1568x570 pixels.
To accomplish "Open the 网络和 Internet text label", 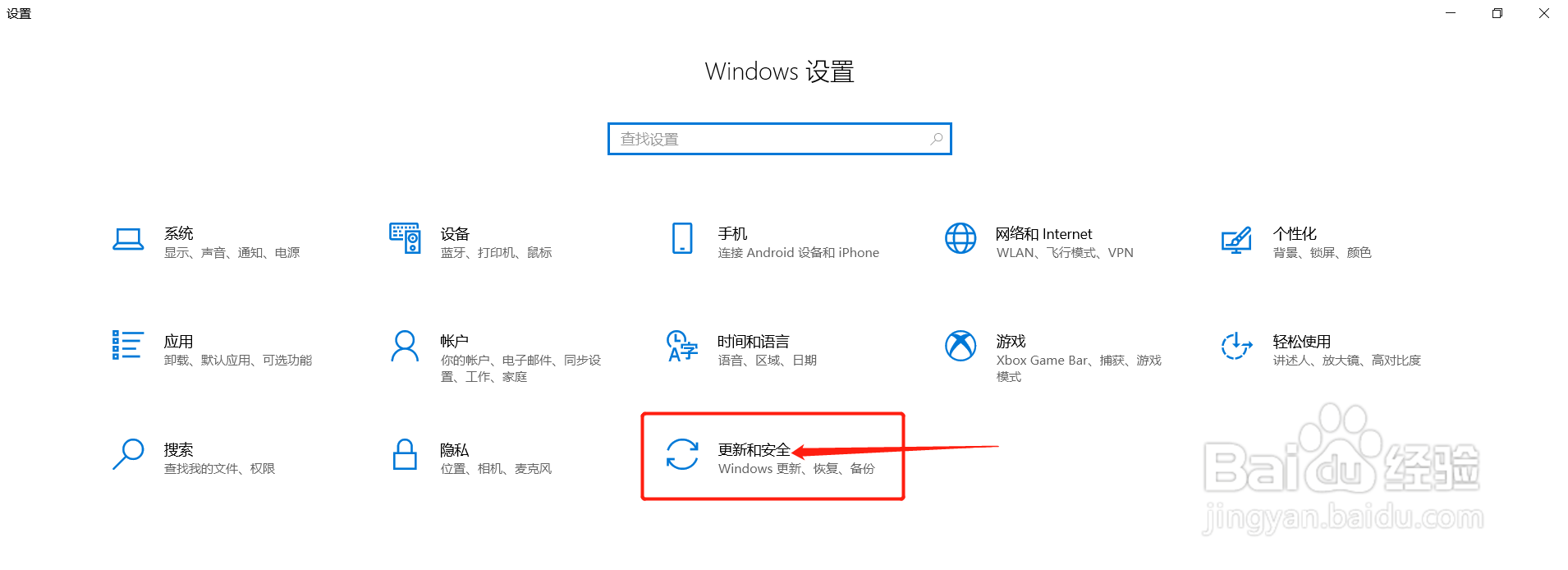I will tap(1044, 234).
